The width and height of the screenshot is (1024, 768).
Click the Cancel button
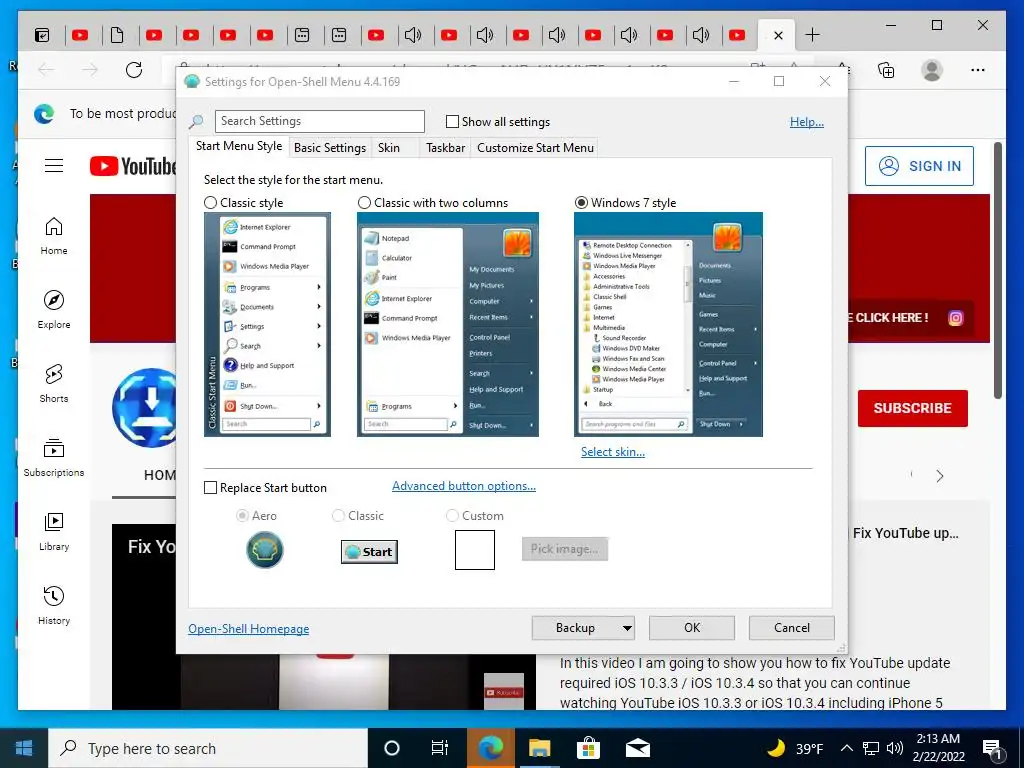(x=792, y=628)
